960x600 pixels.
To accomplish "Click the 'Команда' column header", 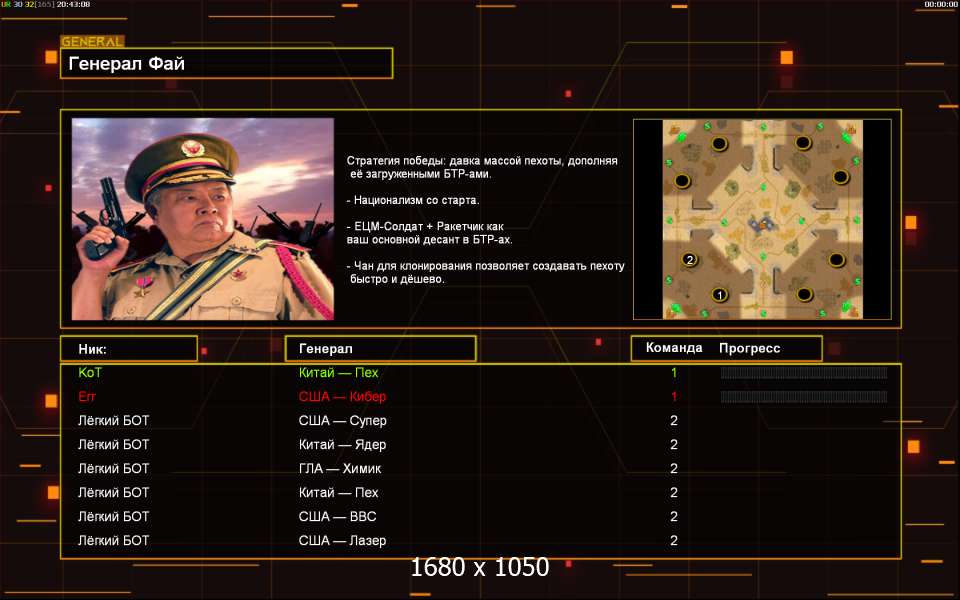I will coord(674,348).
